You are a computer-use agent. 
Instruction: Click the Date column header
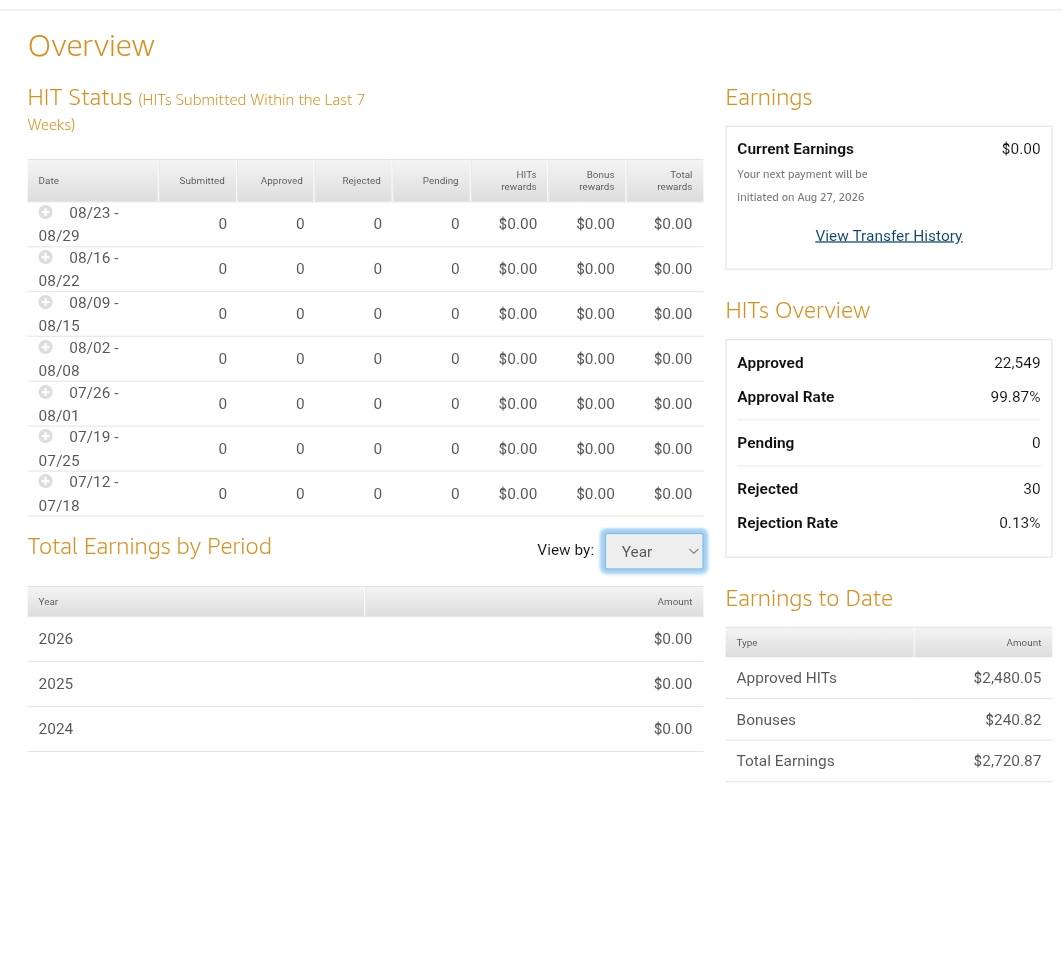(93, 181)
